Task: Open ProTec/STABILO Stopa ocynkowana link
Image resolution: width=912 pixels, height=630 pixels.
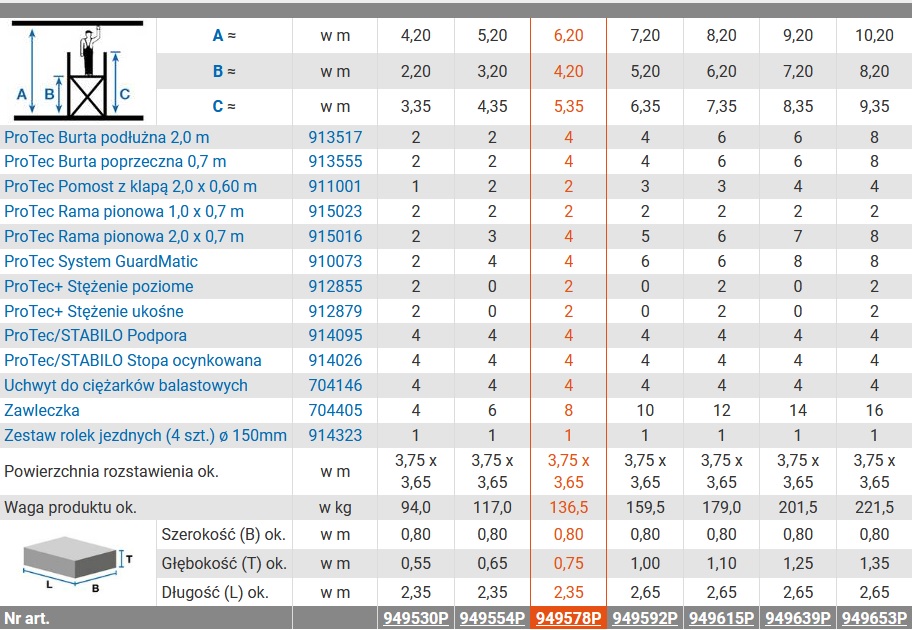Action: pos(133,360)
